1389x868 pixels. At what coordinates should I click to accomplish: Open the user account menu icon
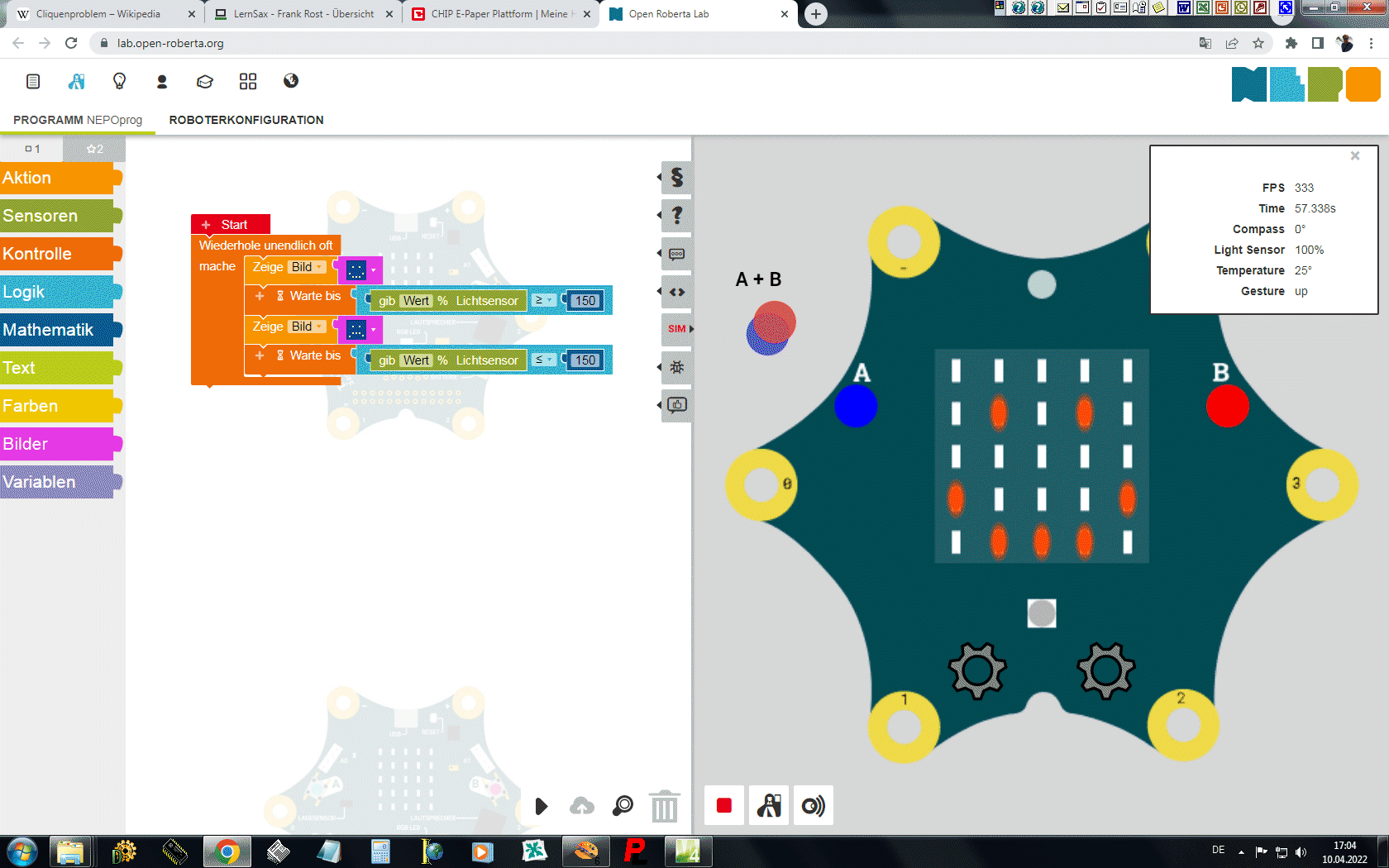[x=162, y=81]
